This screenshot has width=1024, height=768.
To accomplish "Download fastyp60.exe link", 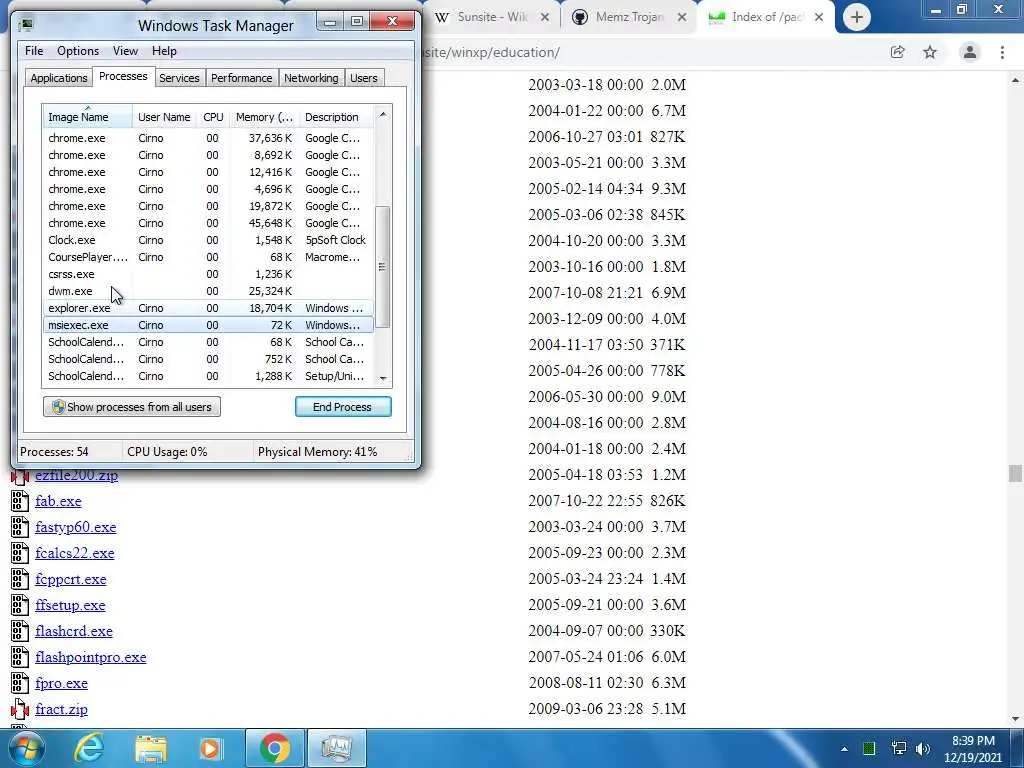I will pos(76,527).
